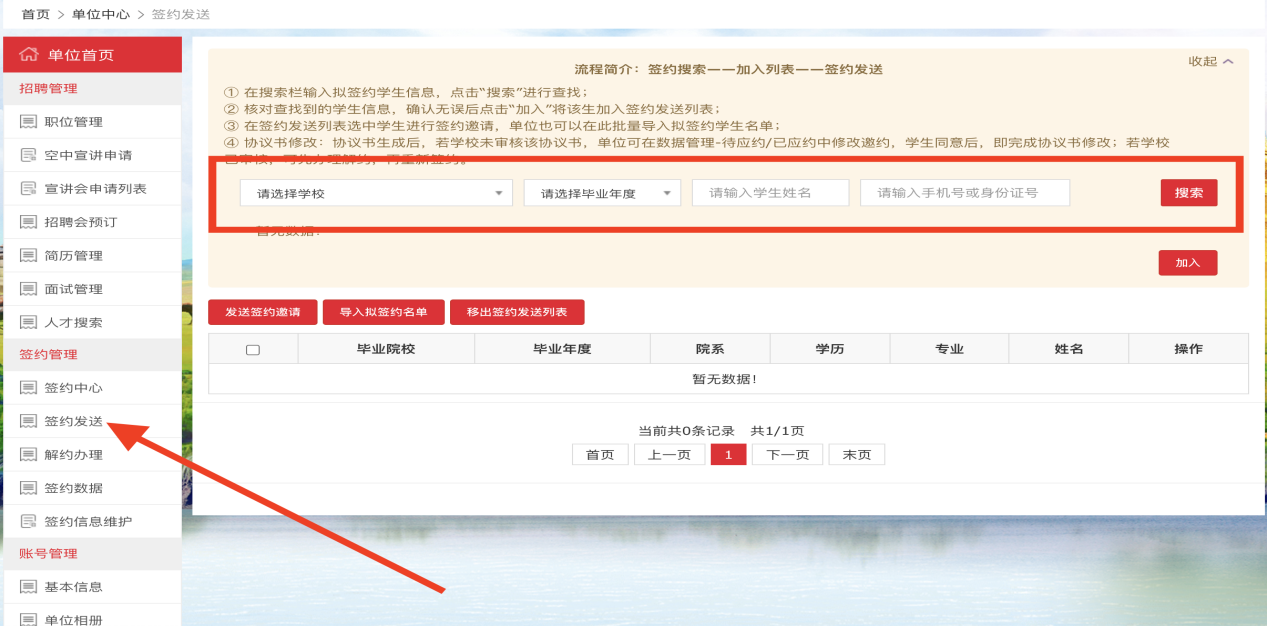
Task: Click the icon next to 人才搜索
Action: pyautogui.click(x=28, y=322)
